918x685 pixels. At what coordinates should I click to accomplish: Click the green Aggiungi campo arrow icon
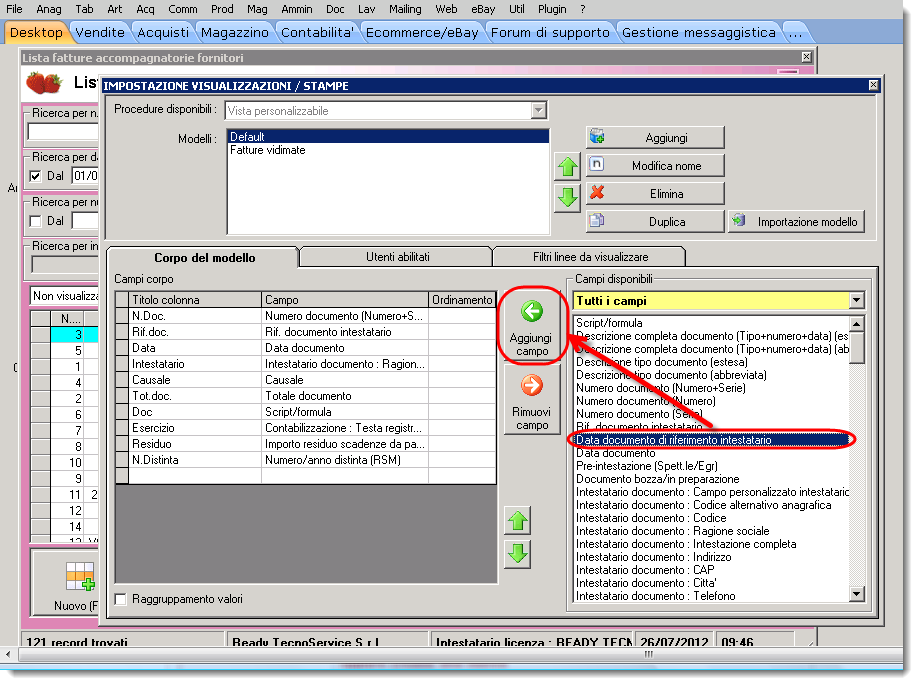click(532, 311)
